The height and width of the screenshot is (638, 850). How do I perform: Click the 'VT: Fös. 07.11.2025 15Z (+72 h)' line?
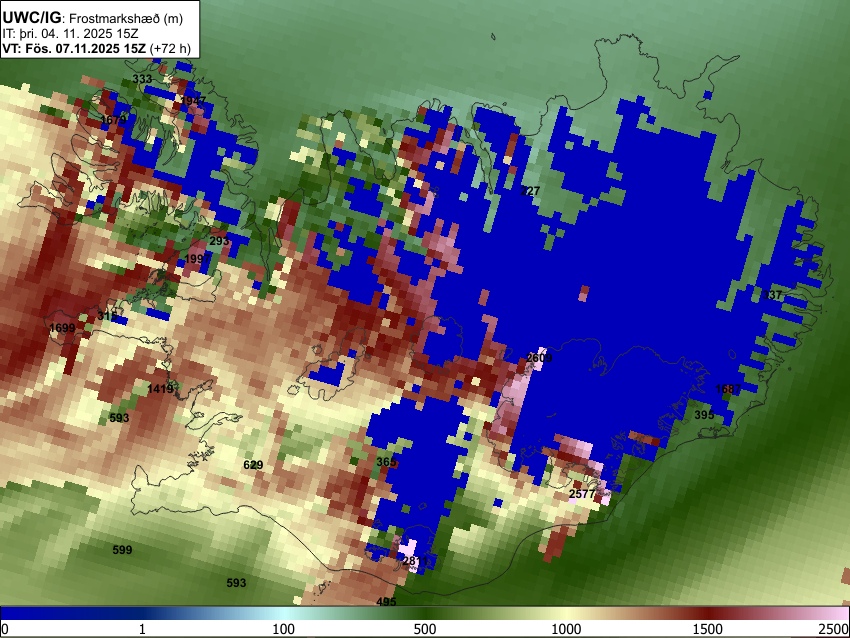(96, 48)
